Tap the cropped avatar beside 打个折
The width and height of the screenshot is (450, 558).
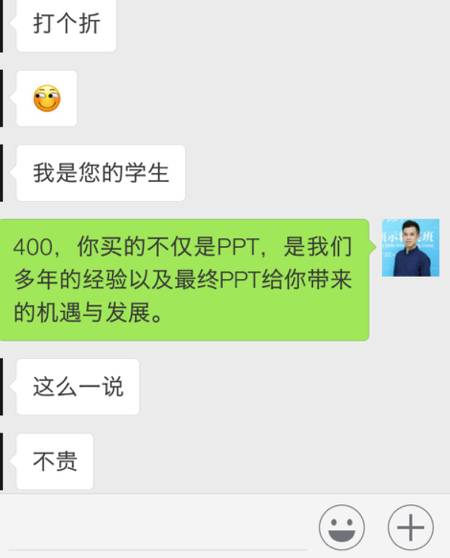pos(1,24)
